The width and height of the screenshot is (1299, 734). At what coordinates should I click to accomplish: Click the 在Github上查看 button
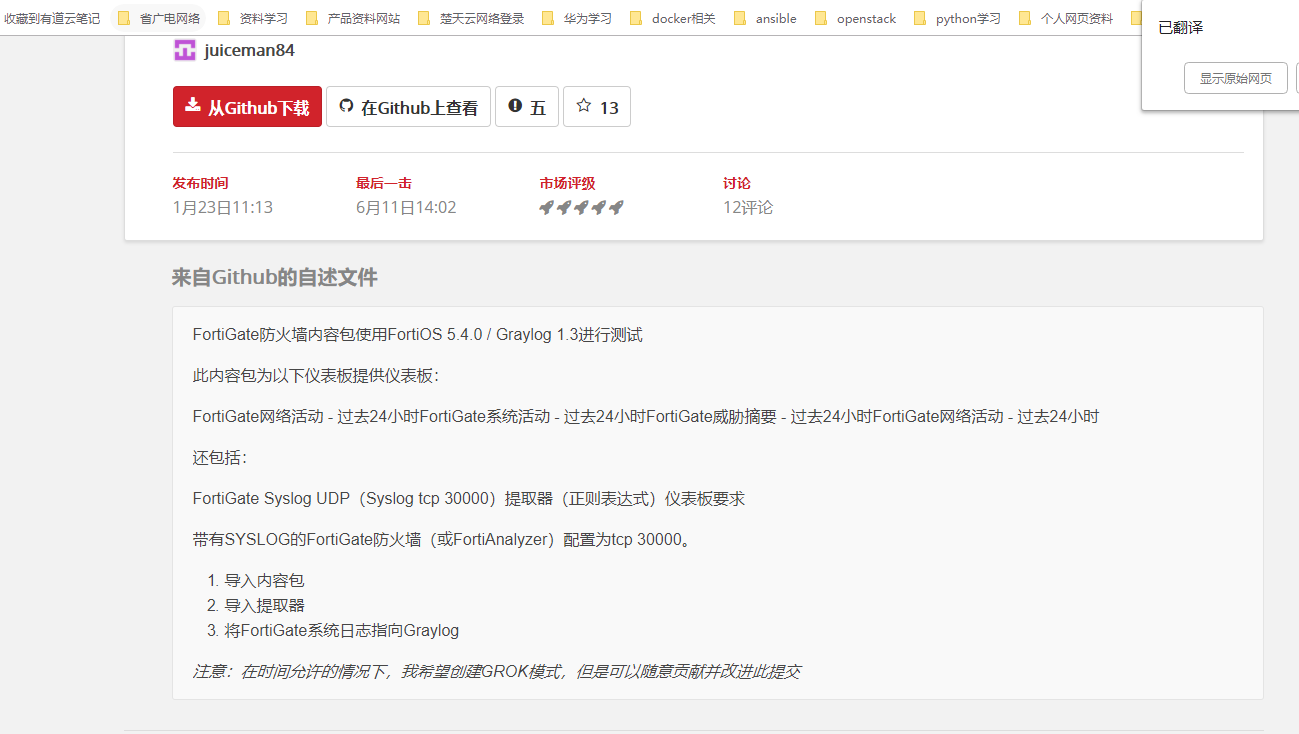click(408, 107)
